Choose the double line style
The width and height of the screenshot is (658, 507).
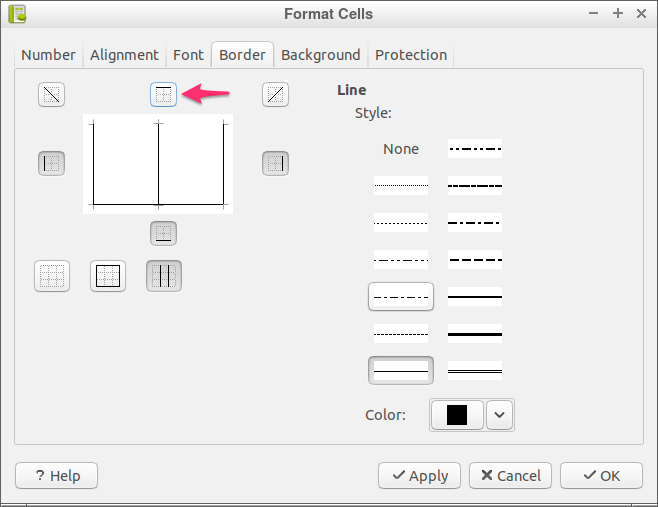(475, 371)
